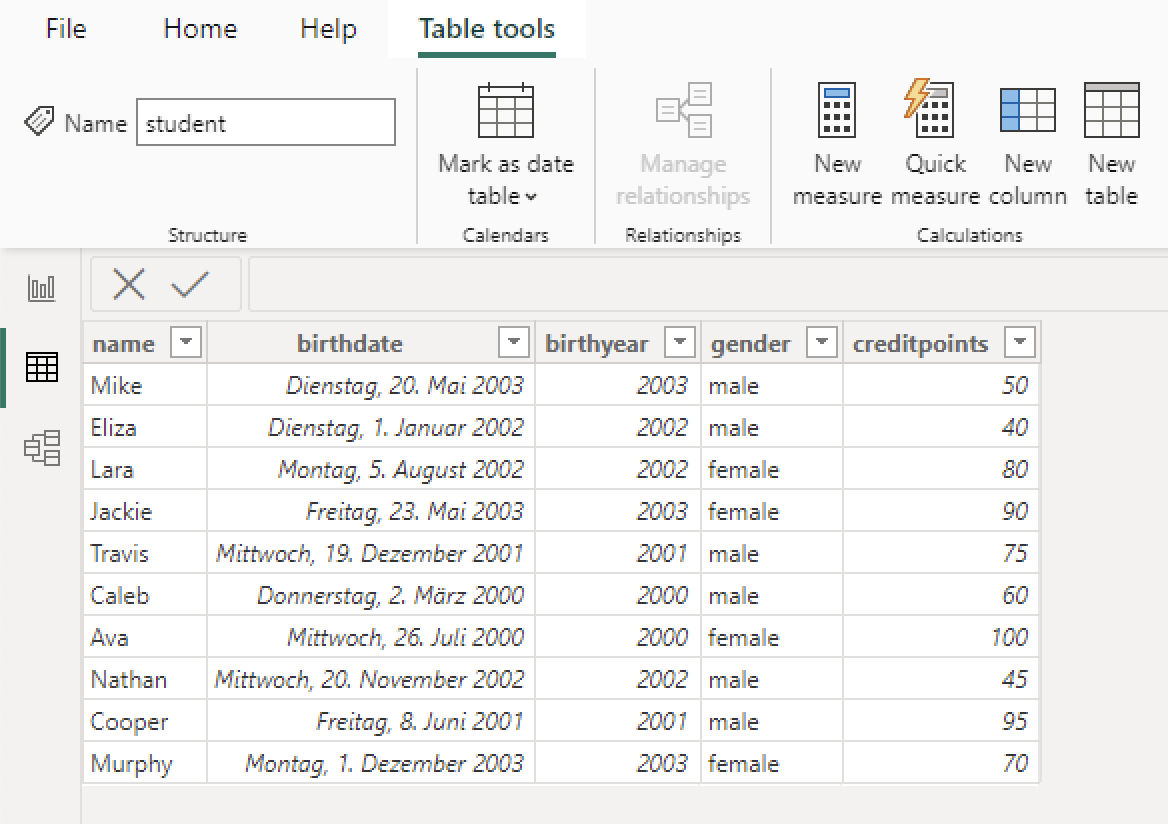Click the Mark as date table icon
Screen dimensions: 1168x824
click(x=505, y=112)
